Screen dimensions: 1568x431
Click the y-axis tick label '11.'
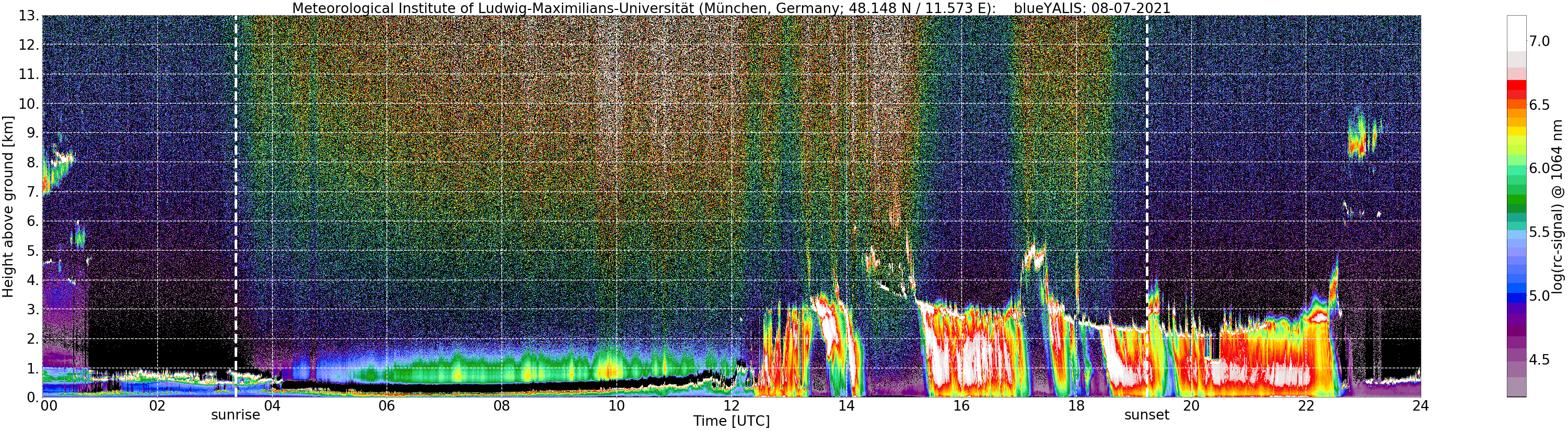(28, 74)
